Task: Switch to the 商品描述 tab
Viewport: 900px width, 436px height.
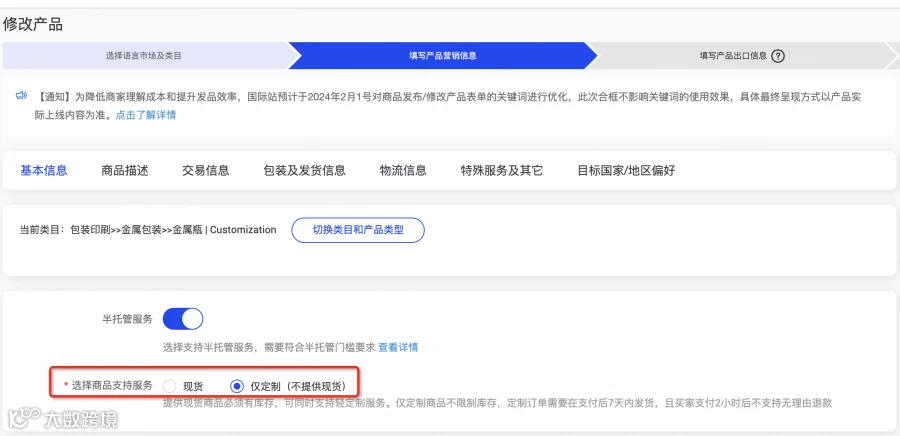Action: click(125, 170)
